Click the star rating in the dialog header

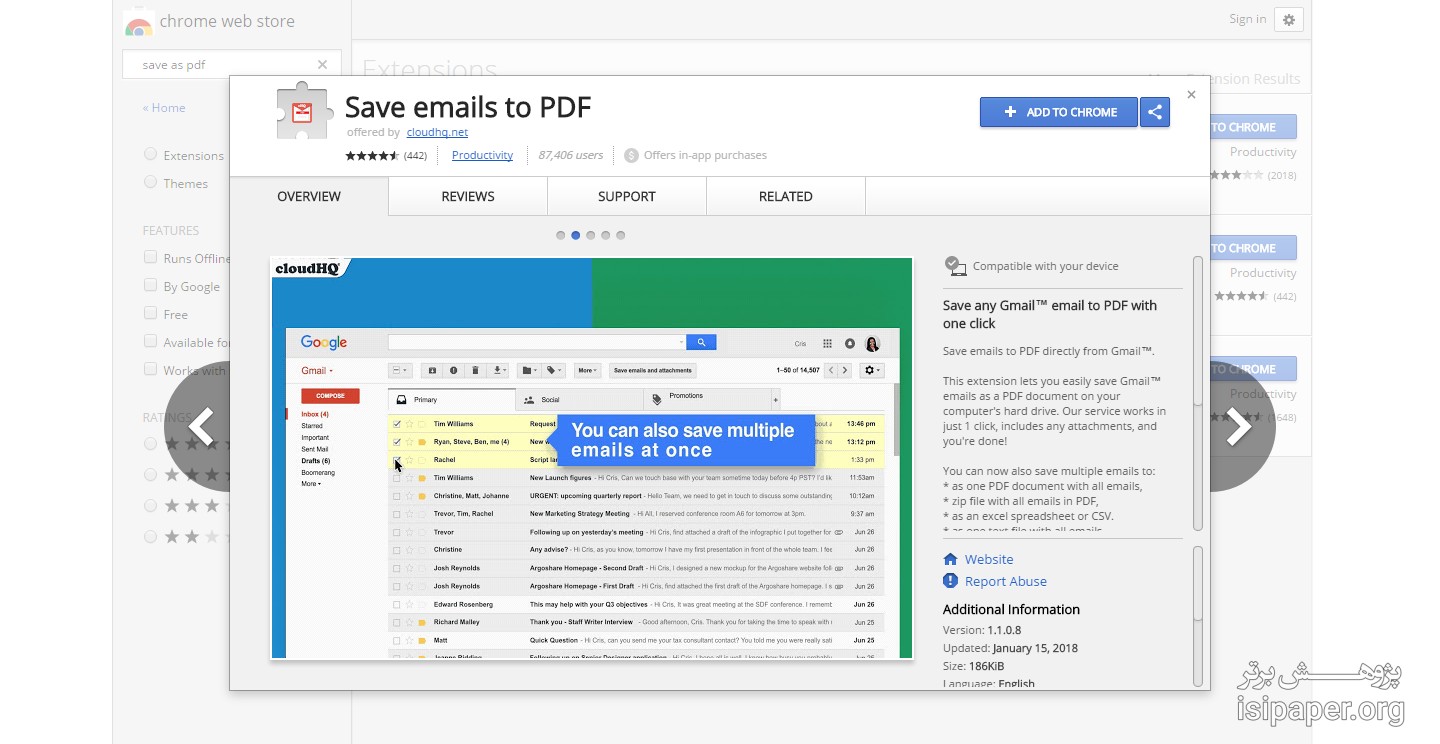[372, 155]
